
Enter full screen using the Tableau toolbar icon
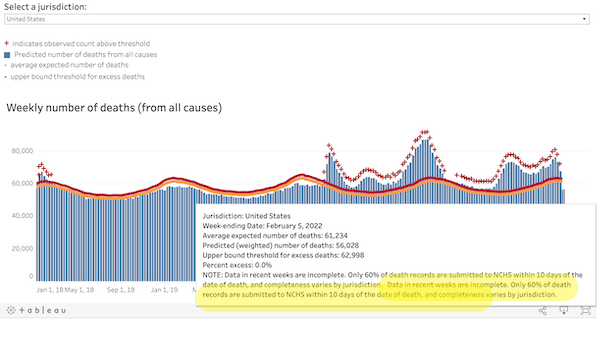[x=585, y=310]
